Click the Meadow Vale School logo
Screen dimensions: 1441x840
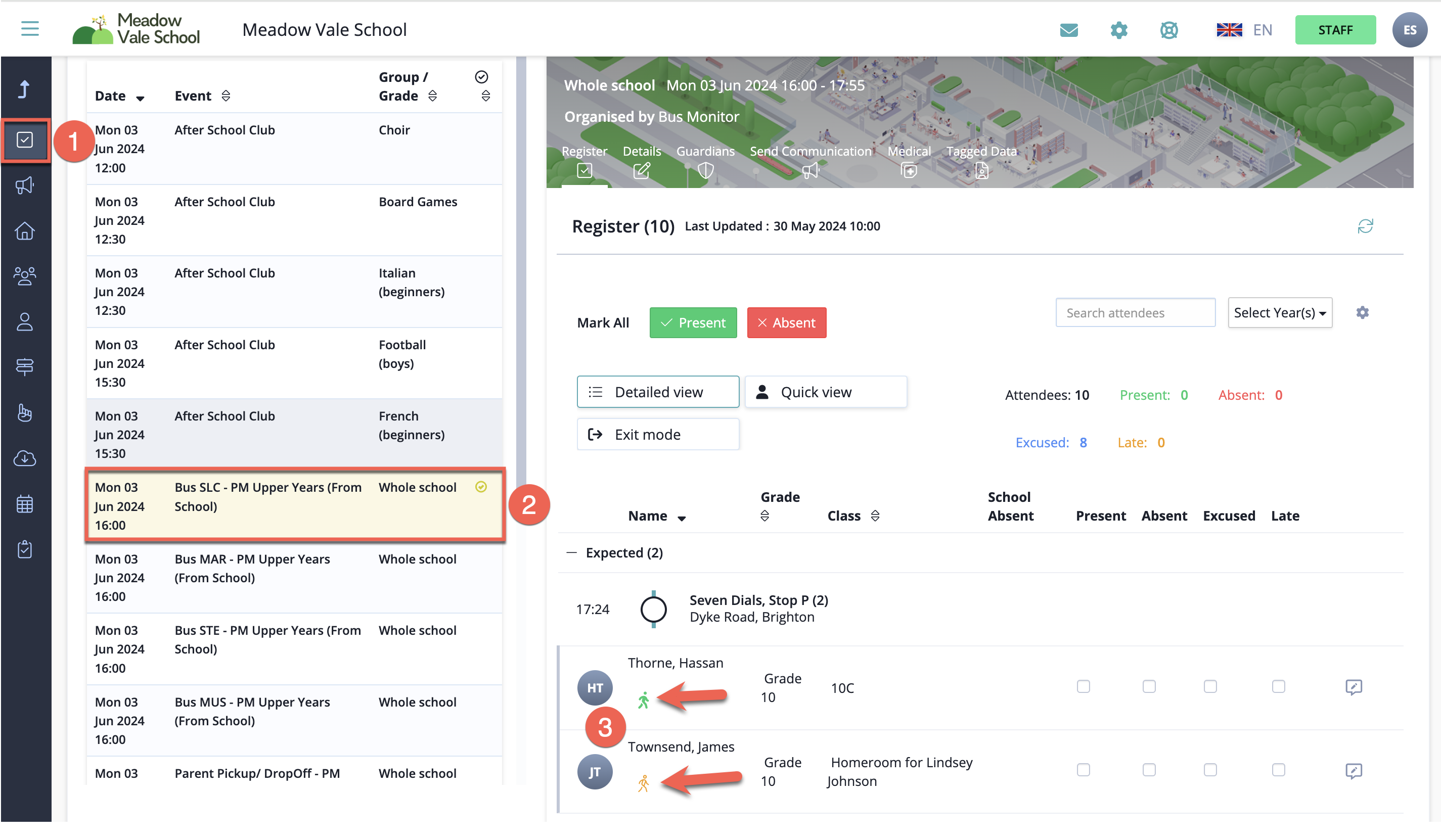(x=136, y=29)
